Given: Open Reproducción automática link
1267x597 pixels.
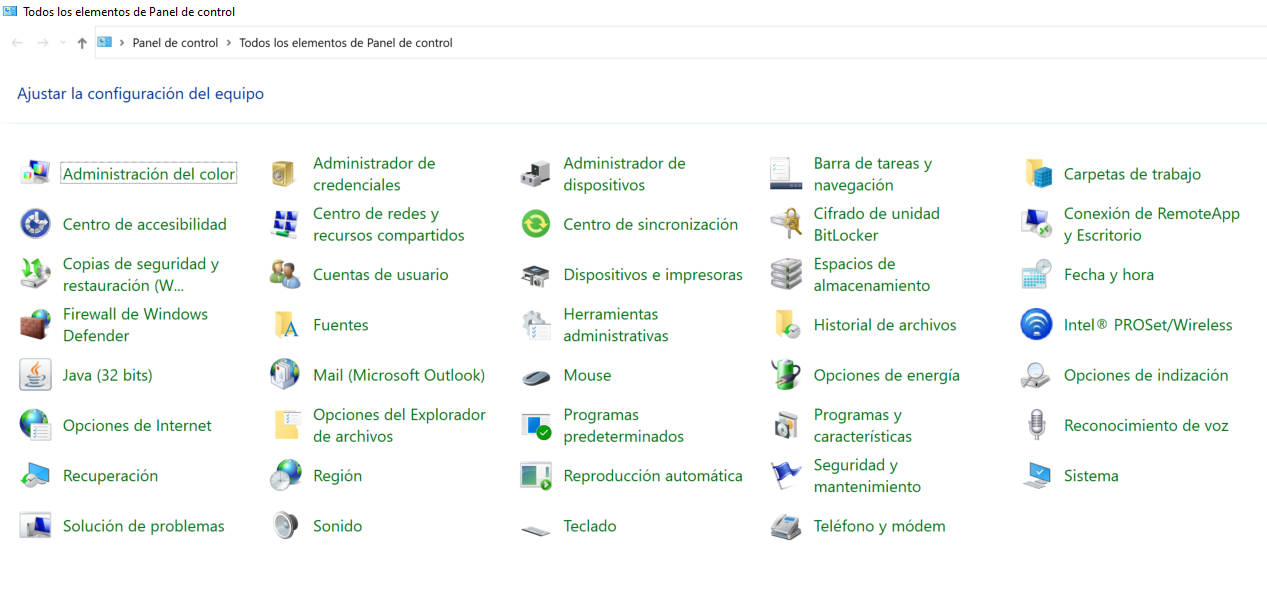Looking at the screenshot, I should (x=652, y=476).
